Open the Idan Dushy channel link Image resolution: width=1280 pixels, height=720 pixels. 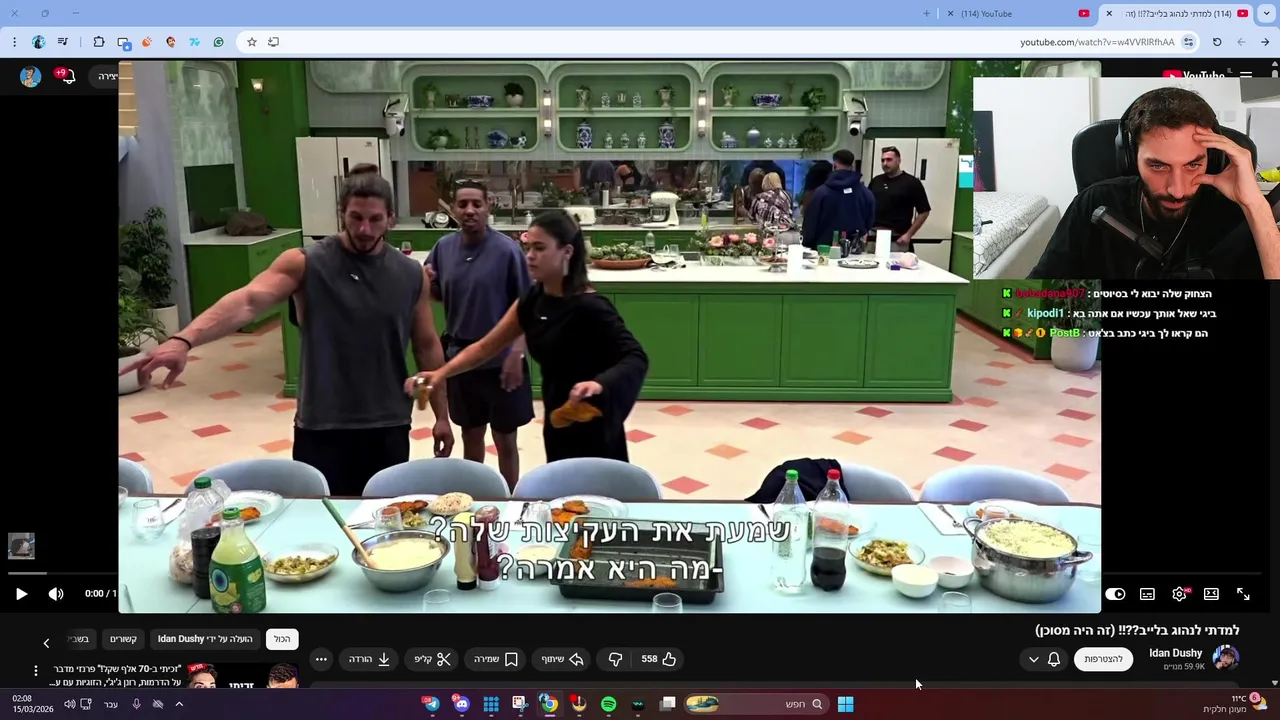1175,653
